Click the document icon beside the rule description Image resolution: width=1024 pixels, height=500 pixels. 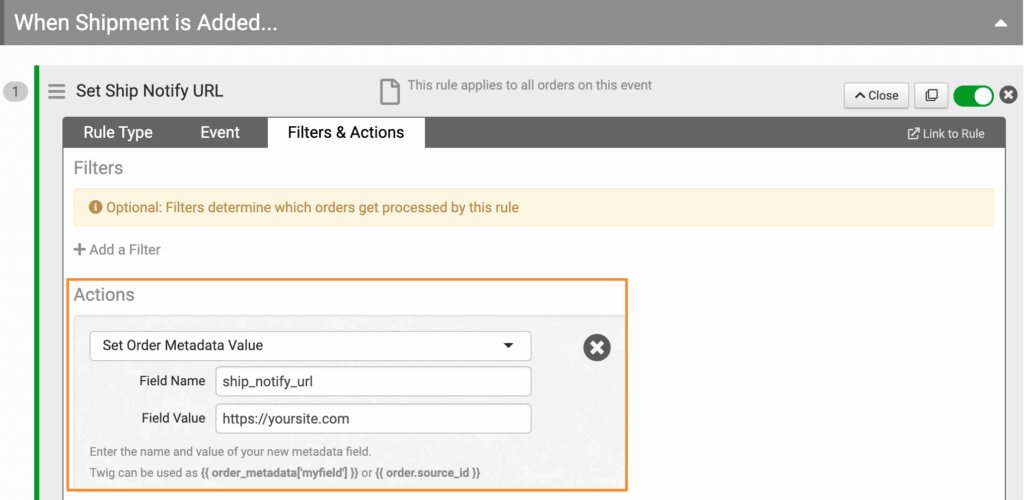tap(389, 92)
